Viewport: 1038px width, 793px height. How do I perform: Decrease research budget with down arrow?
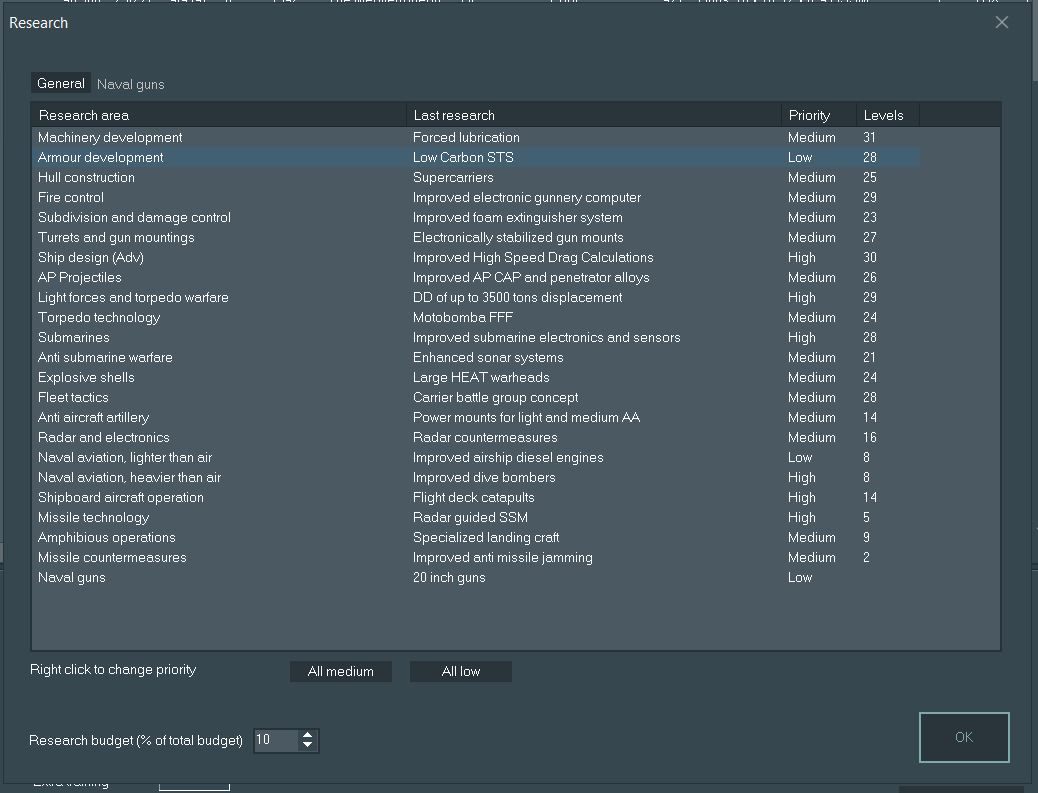tap(307, 745)
